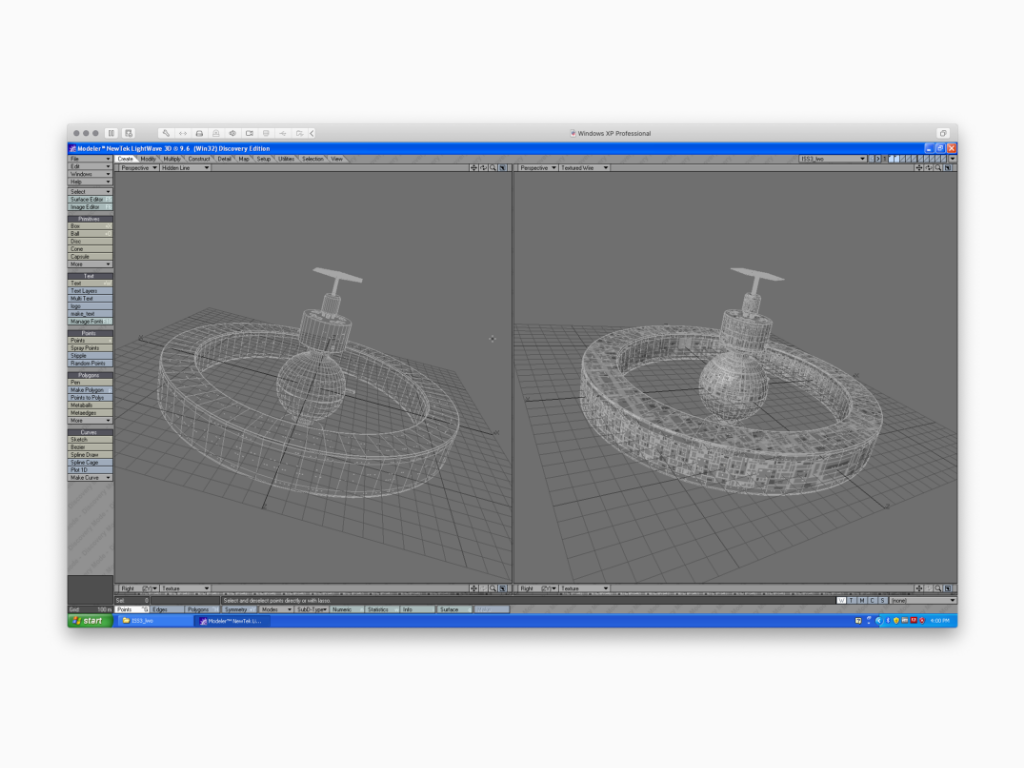Click the move icon in the bottom-left Right viewport header
The width and height of the screenshot is (1024, 768).
pos(473,588)
